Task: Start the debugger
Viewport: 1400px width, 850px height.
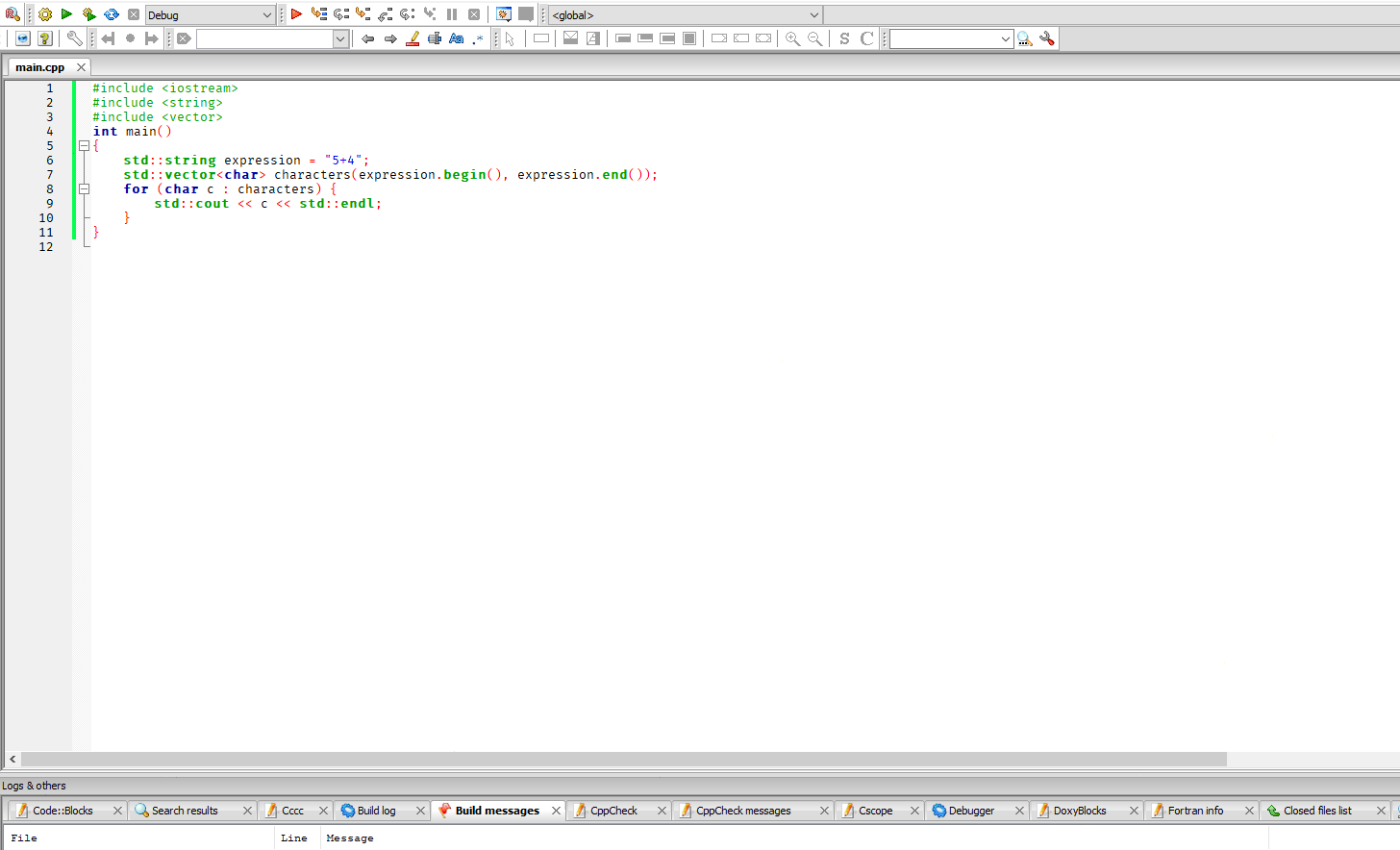Action: pyautogui.click(x=296, y=14)
